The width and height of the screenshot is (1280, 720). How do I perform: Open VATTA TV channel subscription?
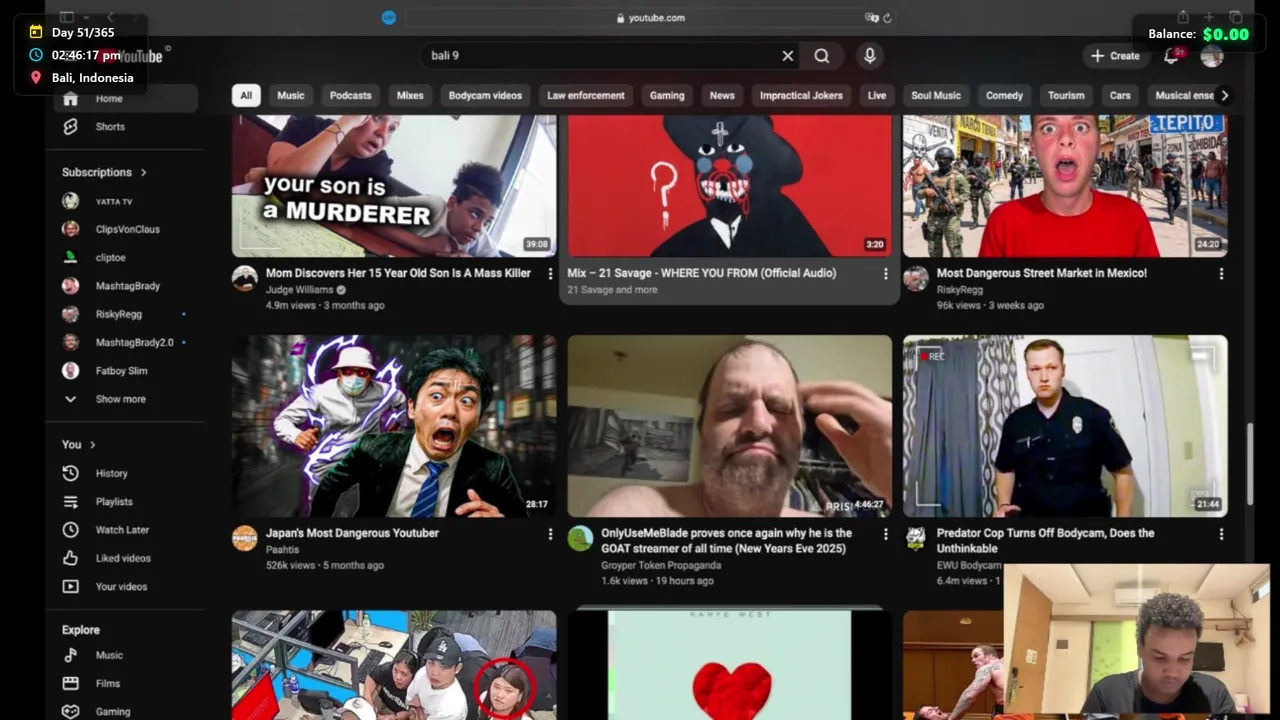pyautogui.click(x=114, y=201)
